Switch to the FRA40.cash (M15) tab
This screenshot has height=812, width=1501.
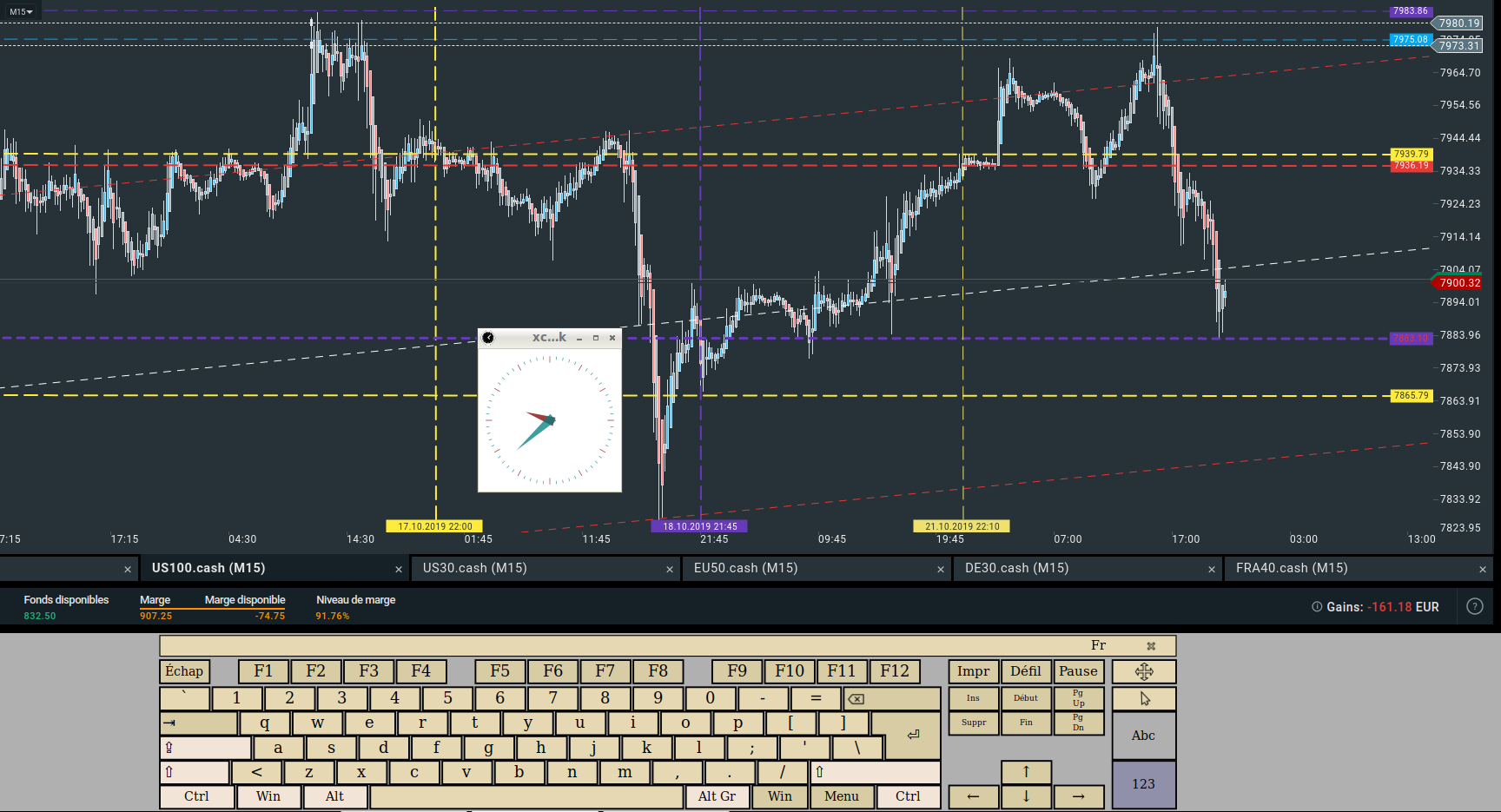[x=1292, y=568]
